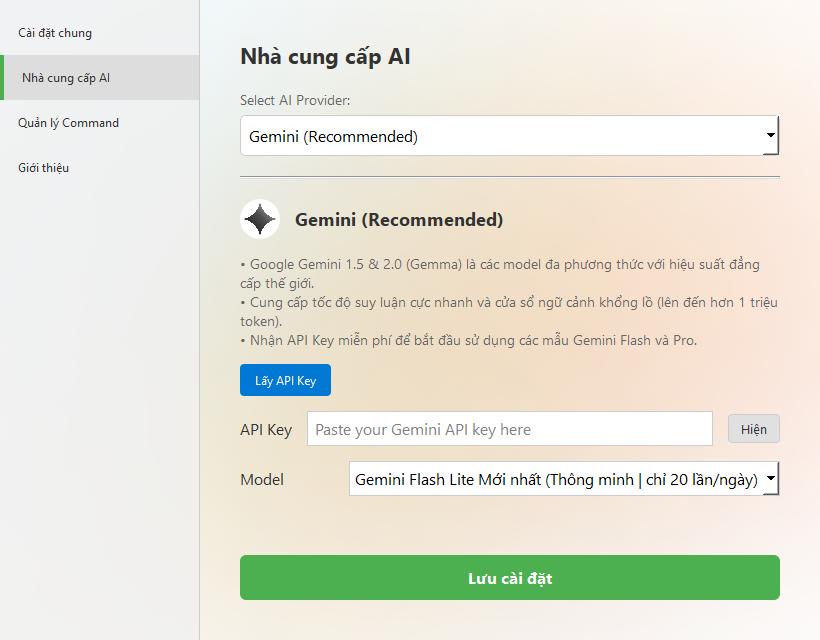The image size is (820, 640).
Task: Click the line about Nhận API Key miễn phí
Action: pyautogui.click(x=469, y=340)
